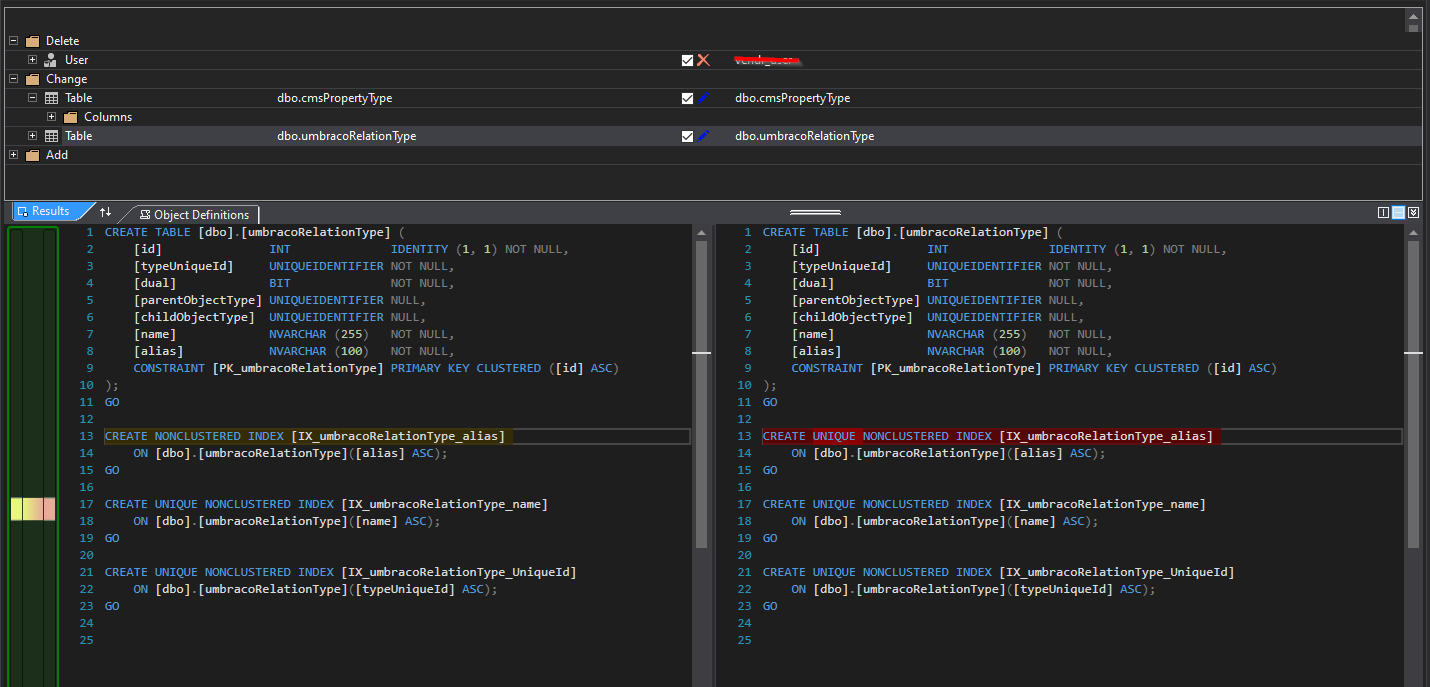This screenshot has height=687, width=1430.
Task: Expand the Add group
Action: tap(13, 155)
